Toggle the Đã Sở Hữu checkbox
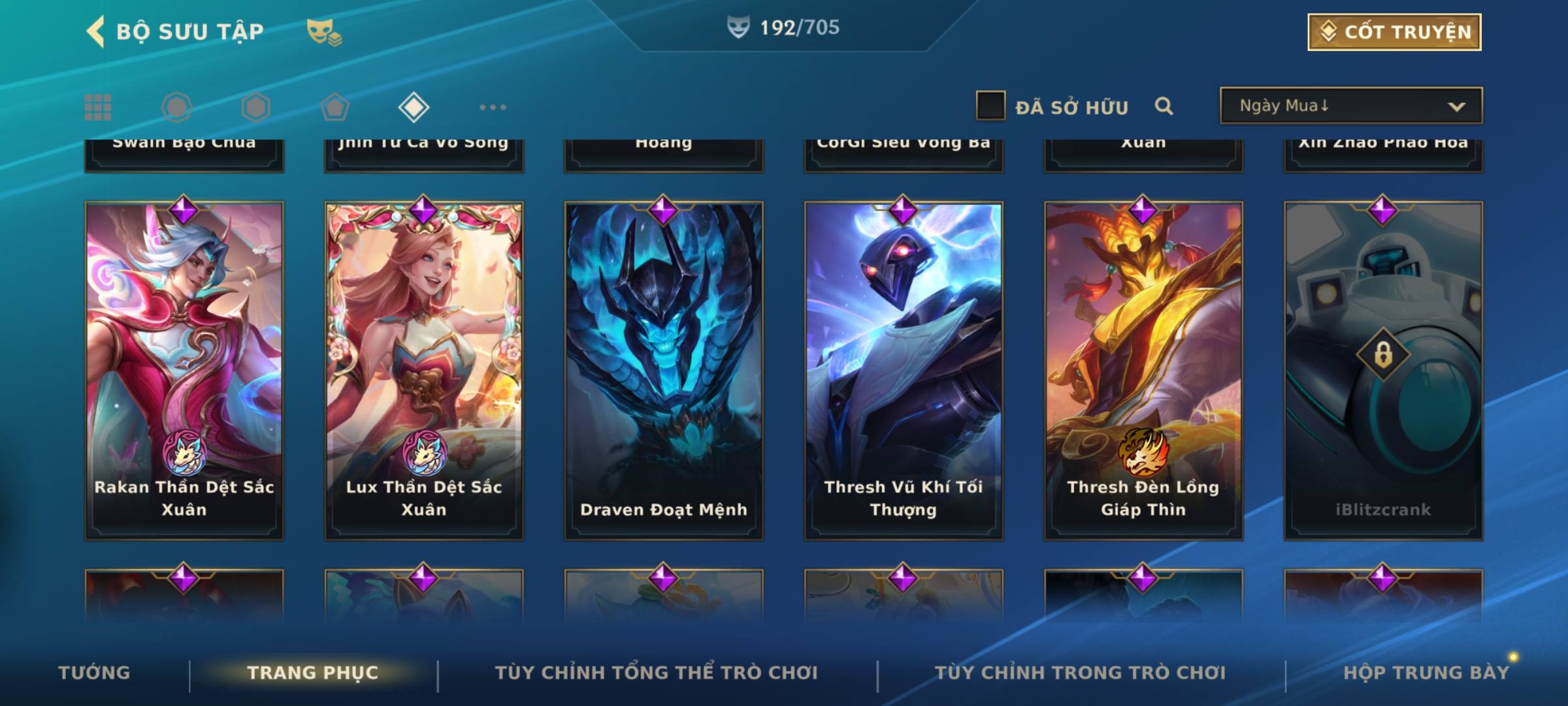 click(x=990, y=106)
